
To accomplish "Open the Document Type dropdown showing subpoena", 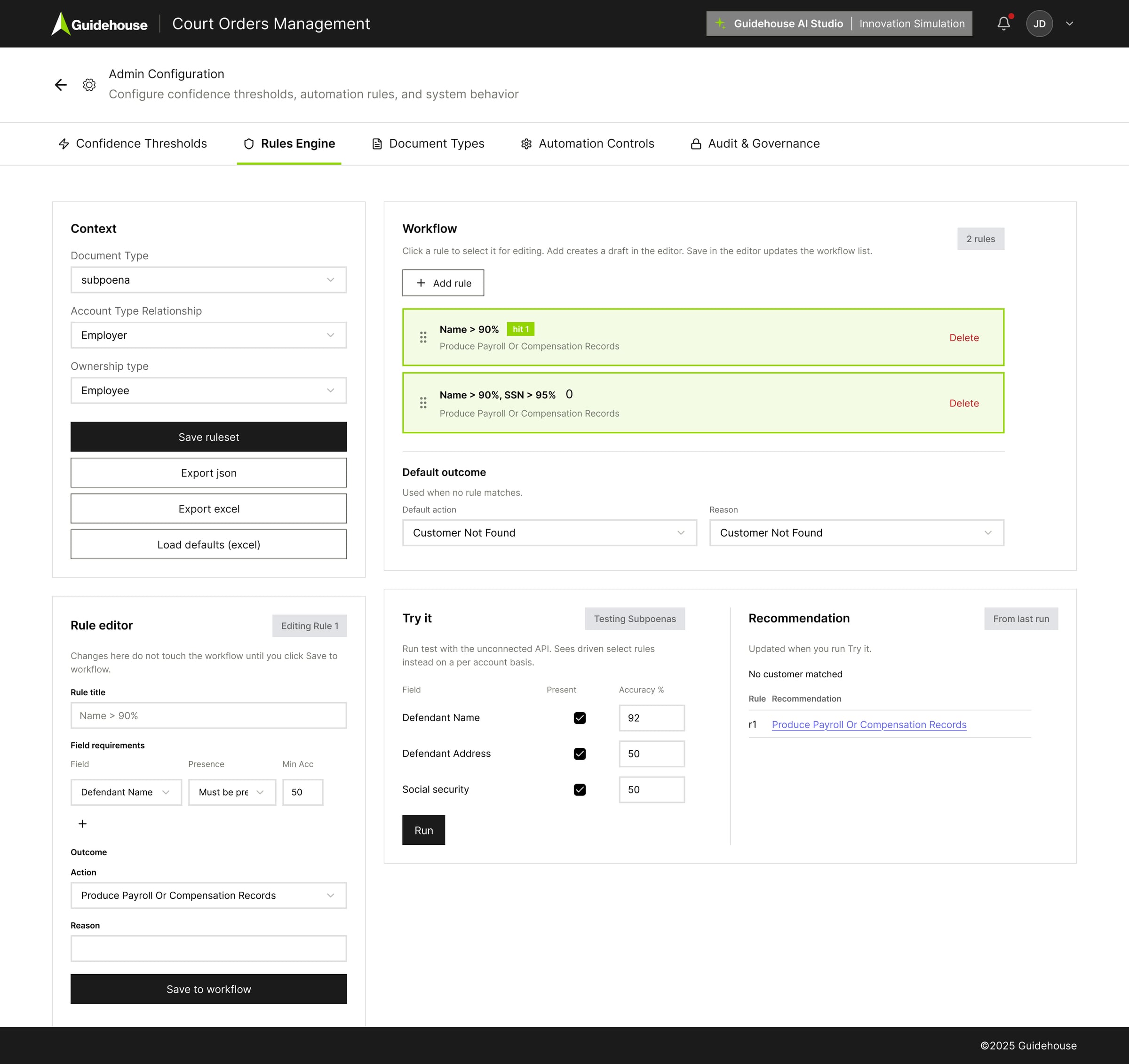I will click(x=208, y=279).
